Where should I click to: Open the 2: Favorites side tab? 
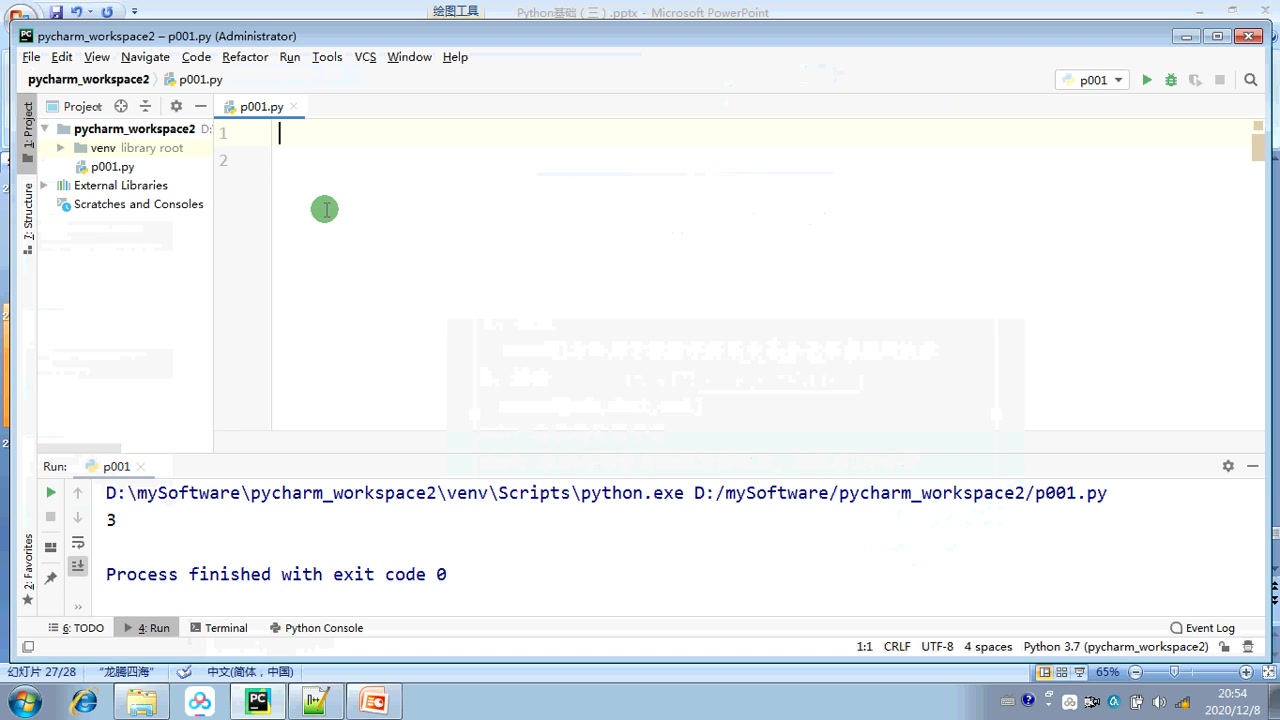(x=28, y=569)
